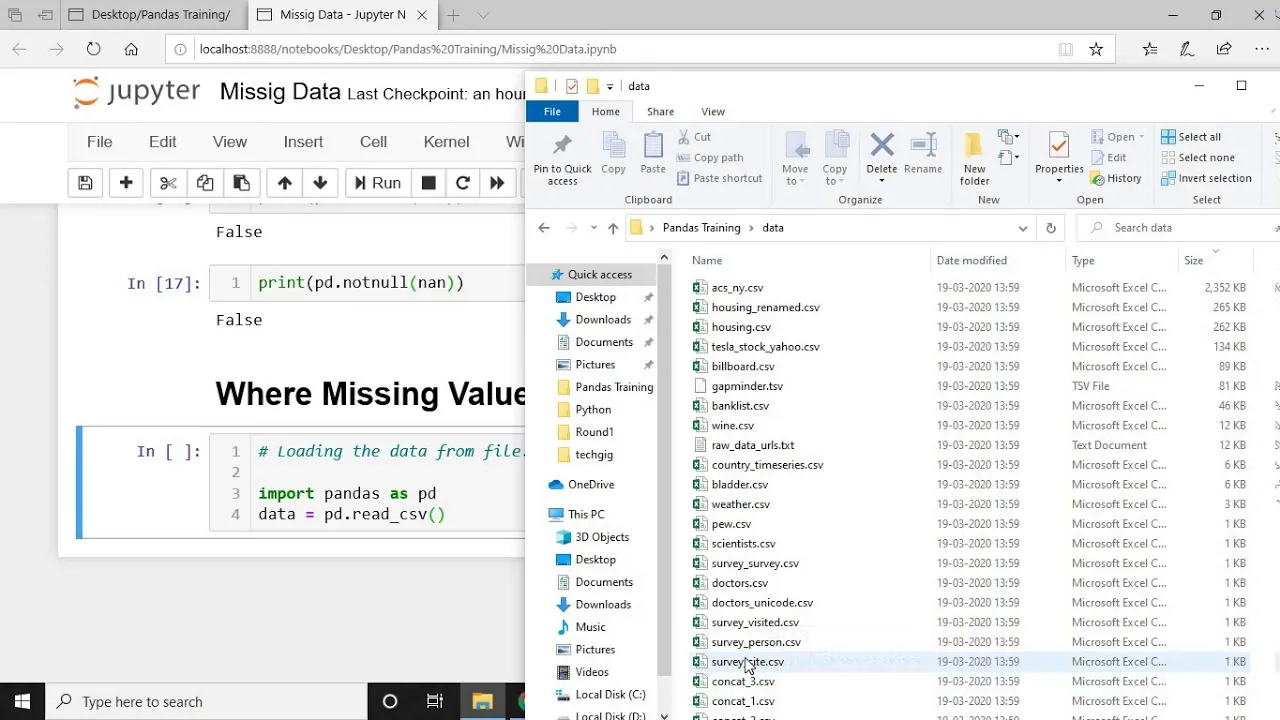Click Select none in the ribbon
1280x720 pixels.
tap(1198, 157)
